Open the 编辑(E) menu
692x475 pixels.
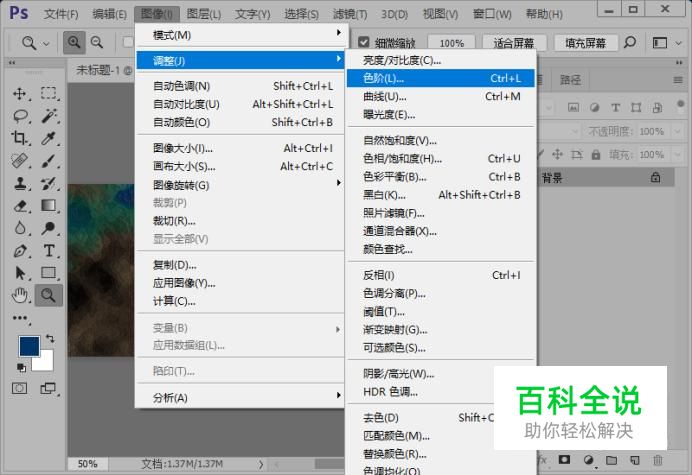(x=109, y=14)
